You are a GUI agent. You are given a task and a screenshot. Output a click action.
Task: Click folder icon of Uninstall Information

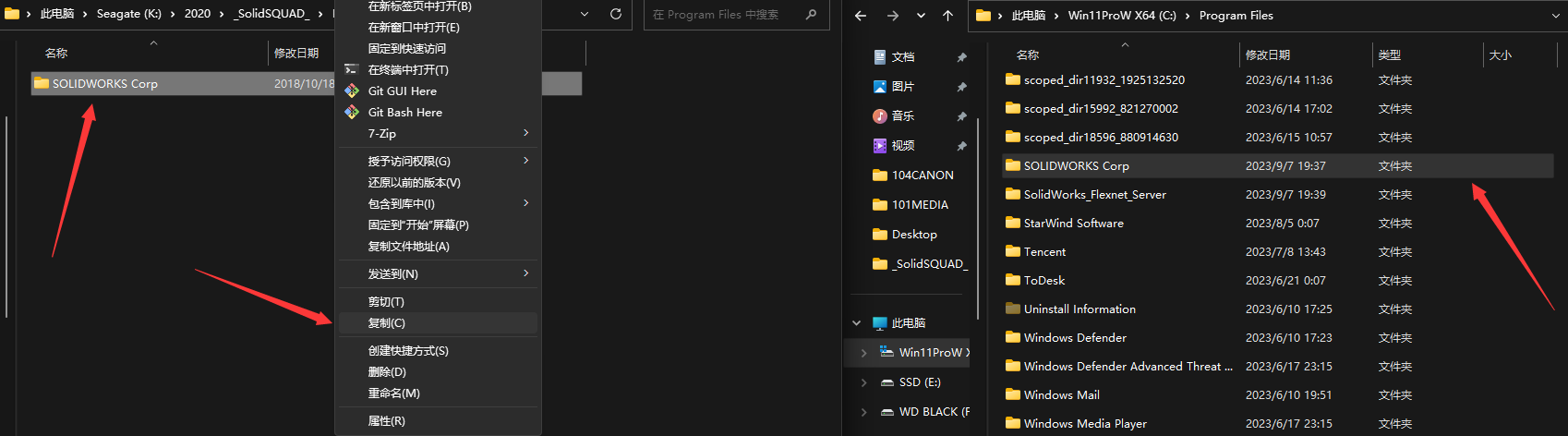click(1013, 309)
